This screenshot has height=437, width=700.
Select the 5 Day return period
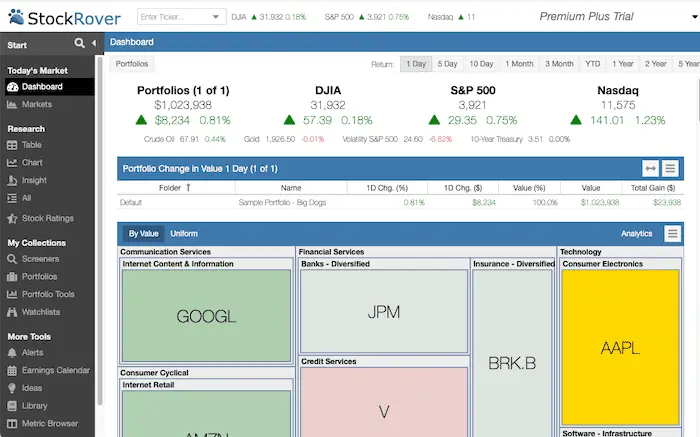point(447,64)
